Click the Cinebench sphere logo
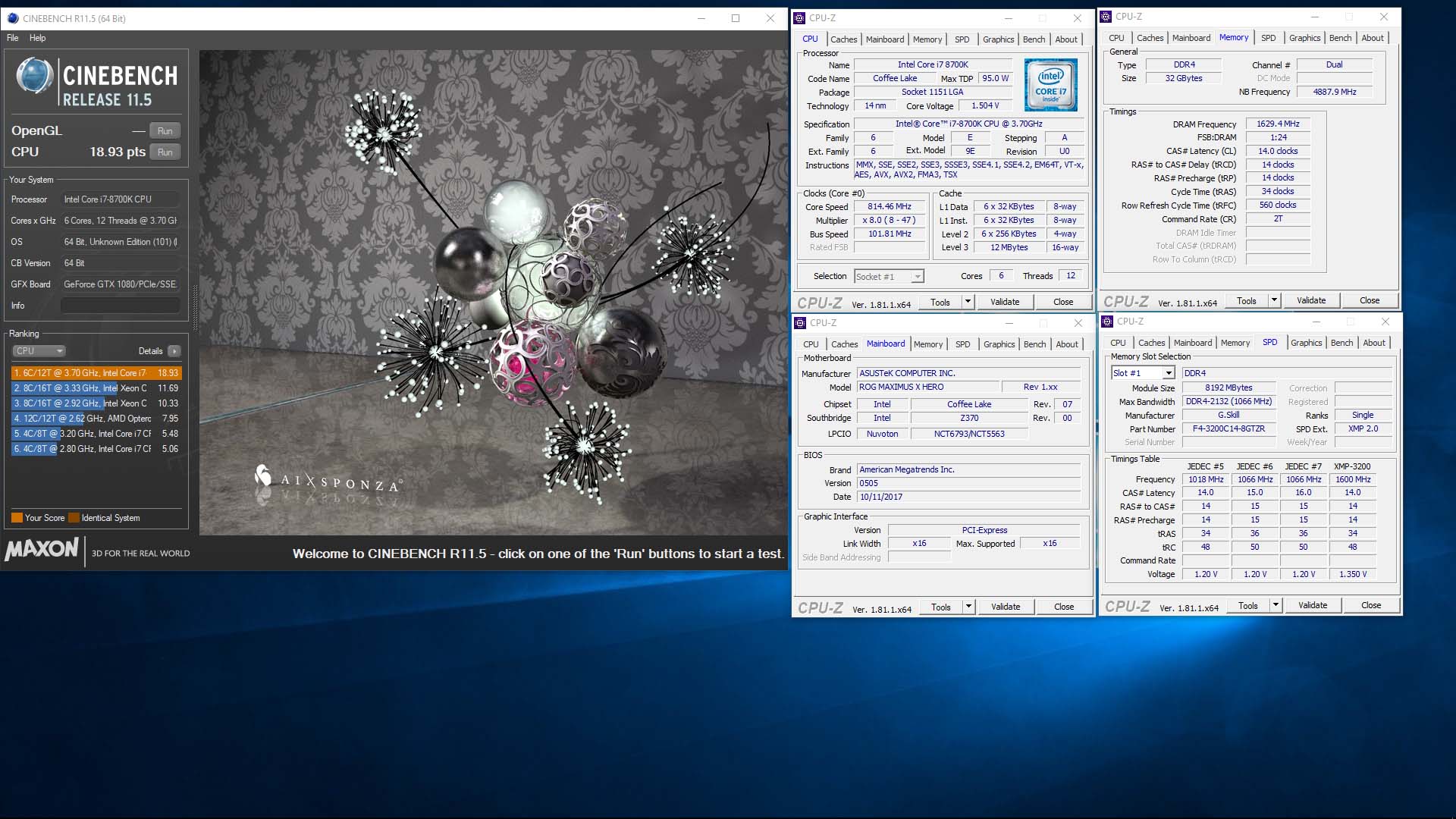Image resolution: width=1456 pixels, height=819 pixels. click(x=35, y=76)
